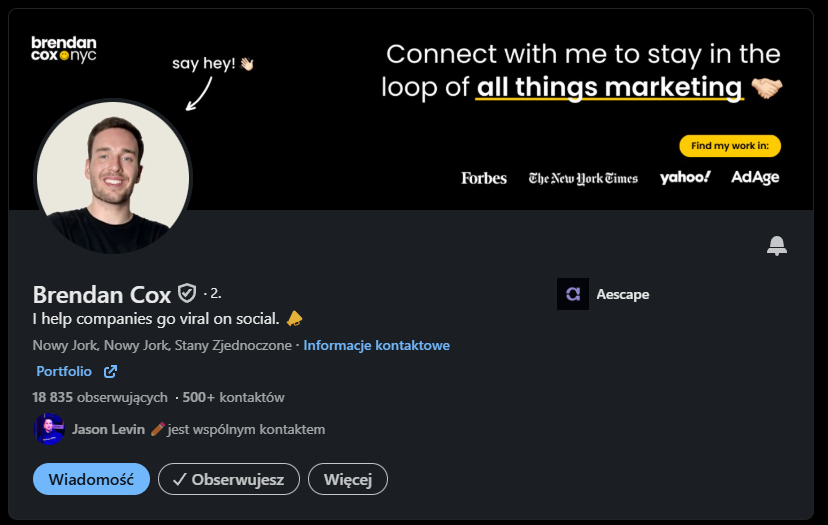
Task: Open the Aescape company logo
Action: pyautogui.click(x=573, y=294)
